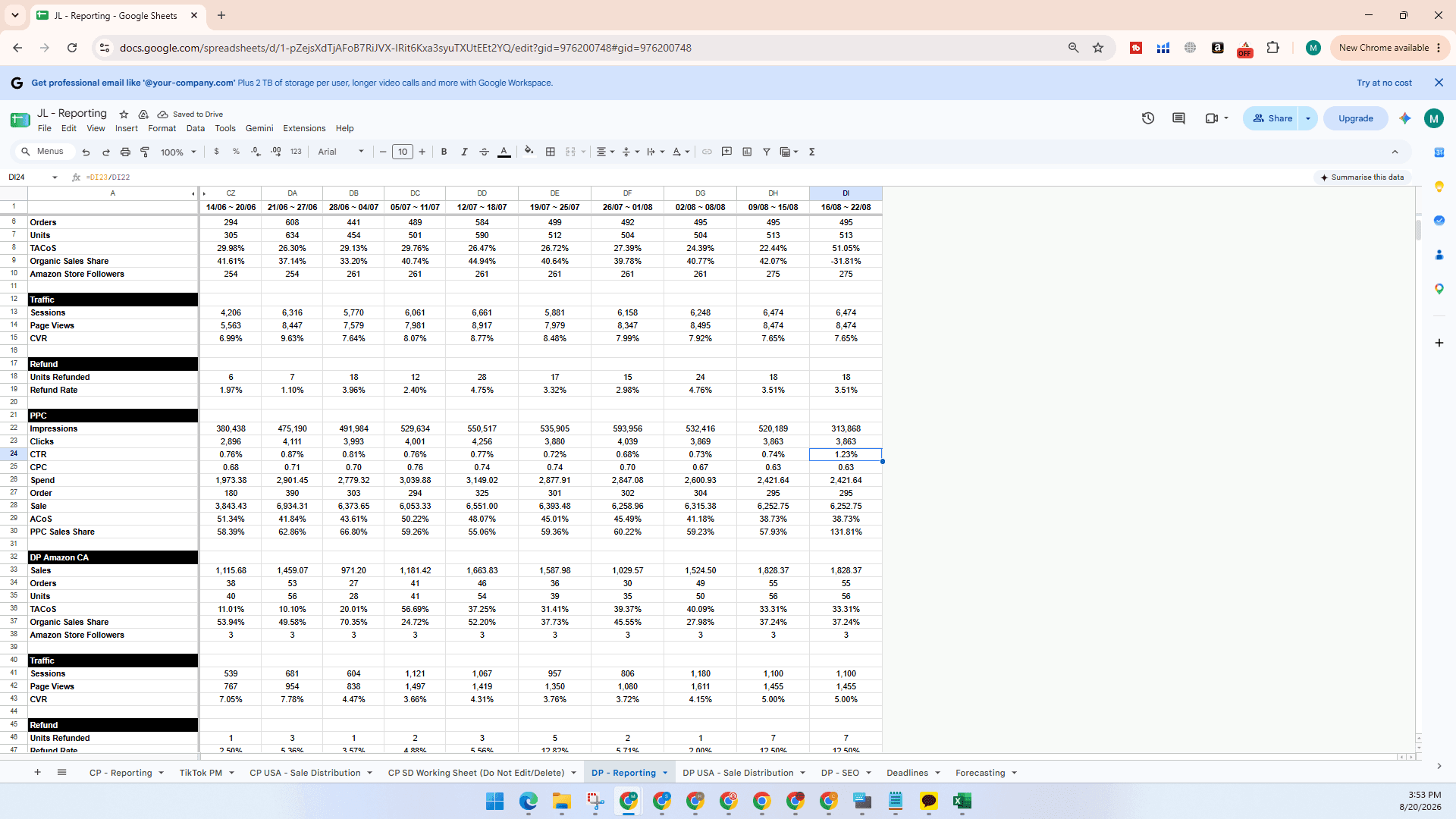Open the functions sigma menu

click(x=811, y=152)
